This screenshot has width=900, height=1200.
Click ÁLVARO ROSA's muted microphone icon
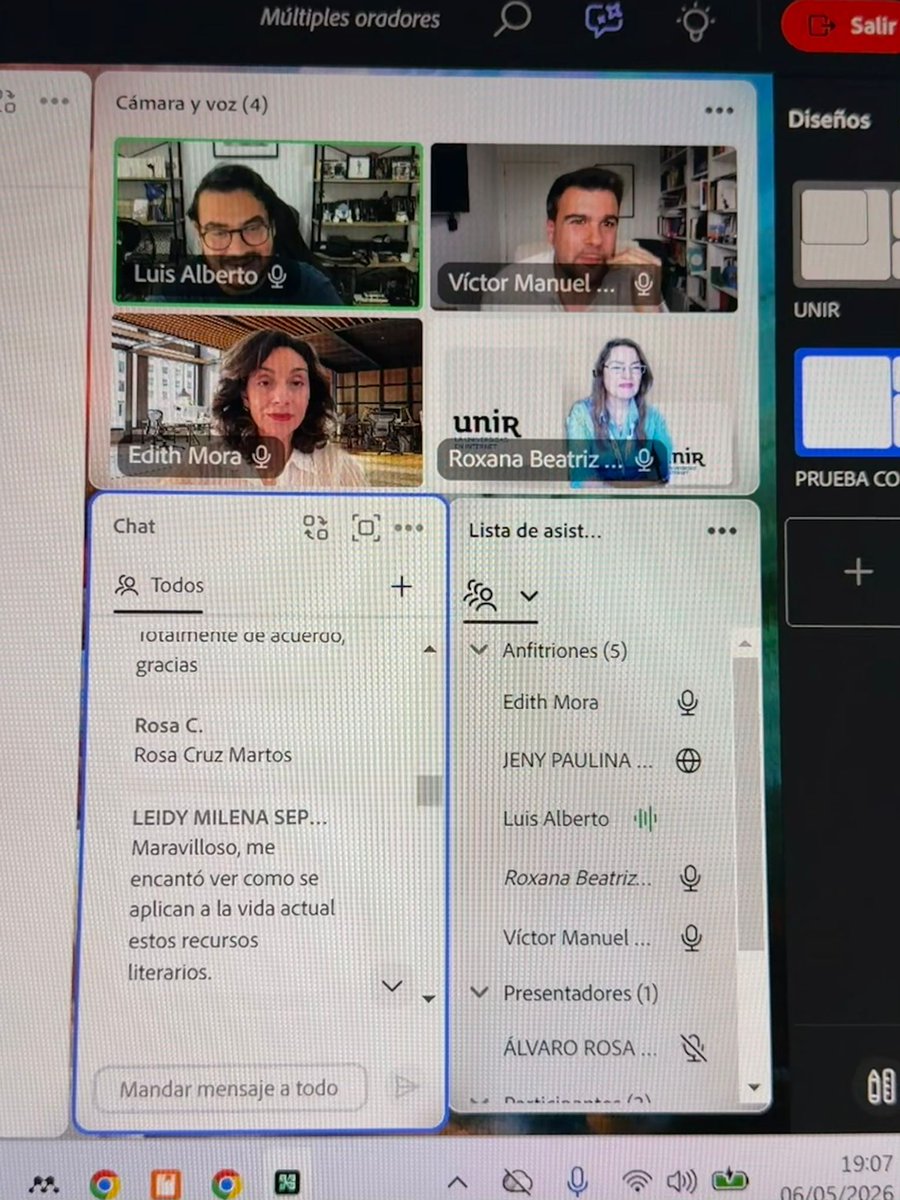[x=693, y=1048]
